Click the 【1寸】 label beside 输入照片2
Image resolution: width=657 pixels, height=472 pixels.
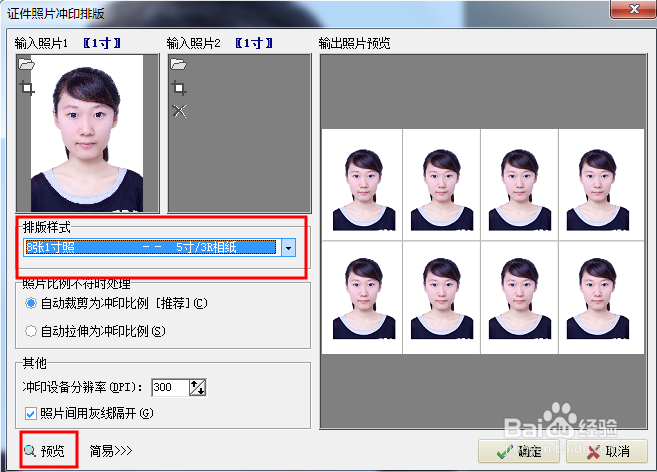pyautogui.click(x=254, y=43)
